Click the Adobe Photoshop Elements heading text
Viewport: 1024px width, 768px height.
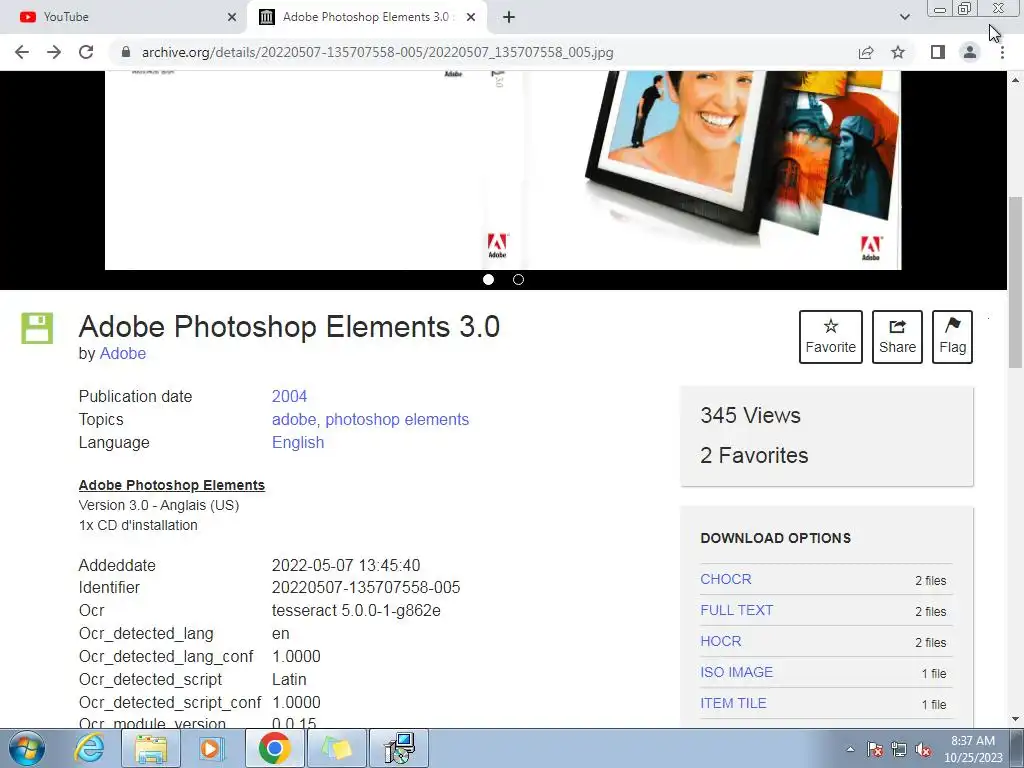[172, 485]
